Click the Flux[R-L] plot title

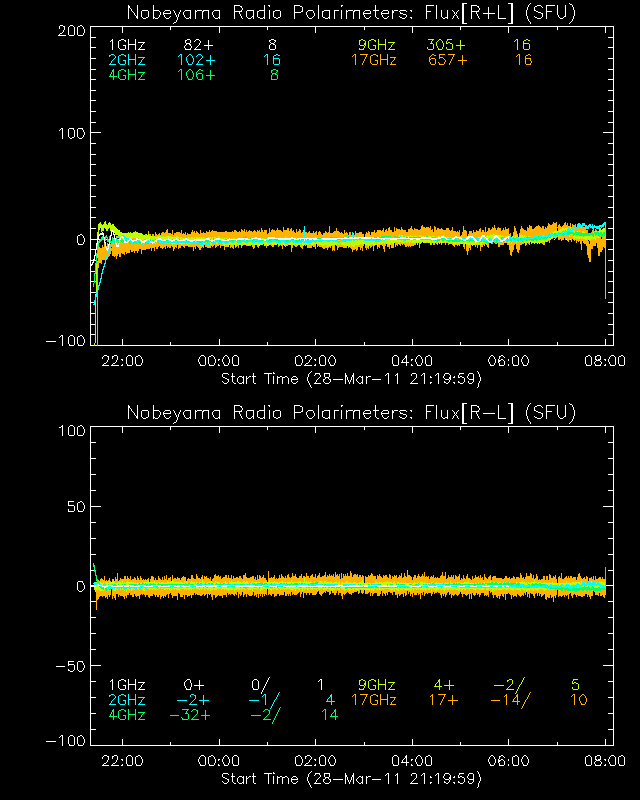tap(351, 413)
